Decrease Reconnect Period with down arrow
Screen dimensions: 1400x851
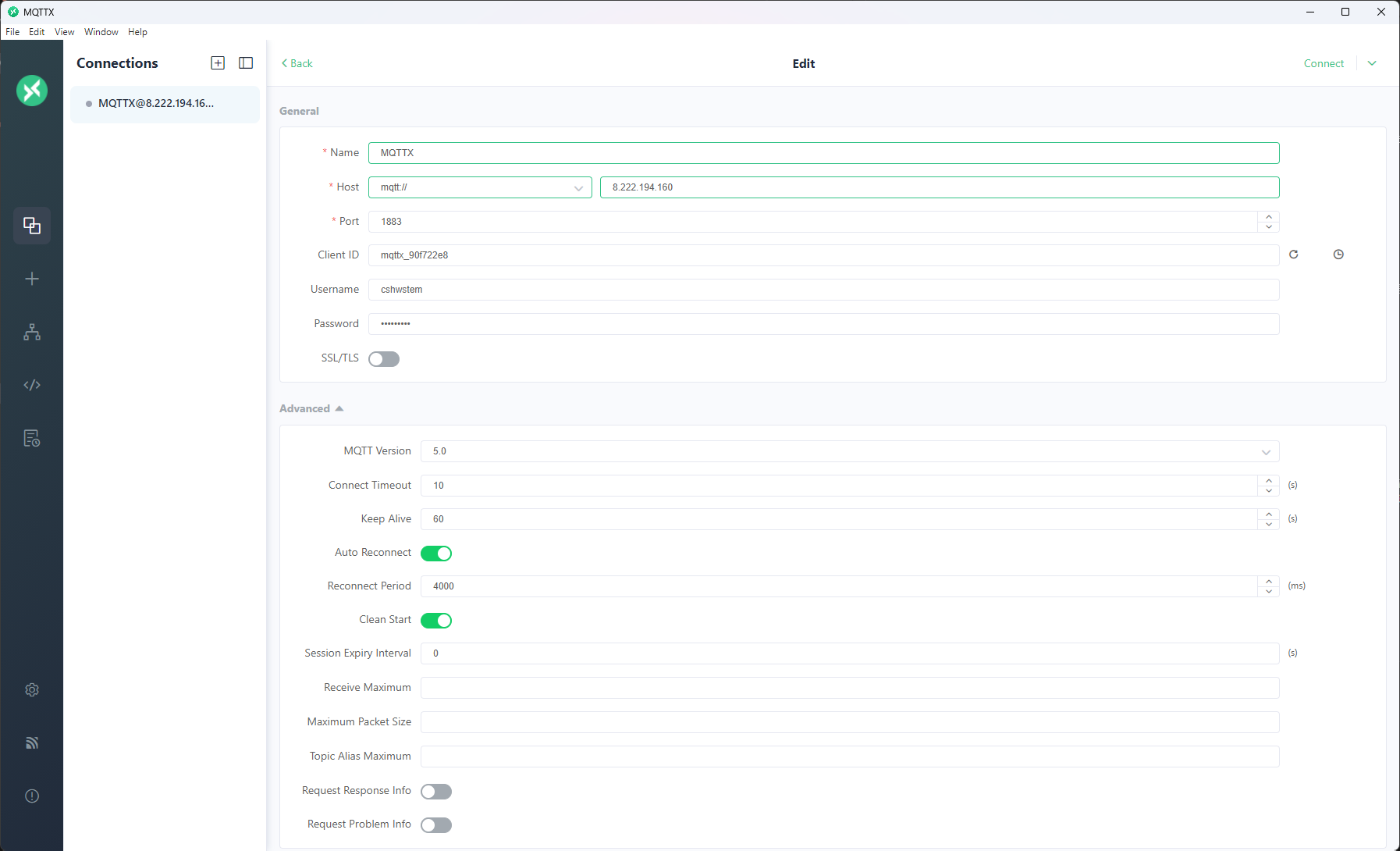(x=1269, y=592)
